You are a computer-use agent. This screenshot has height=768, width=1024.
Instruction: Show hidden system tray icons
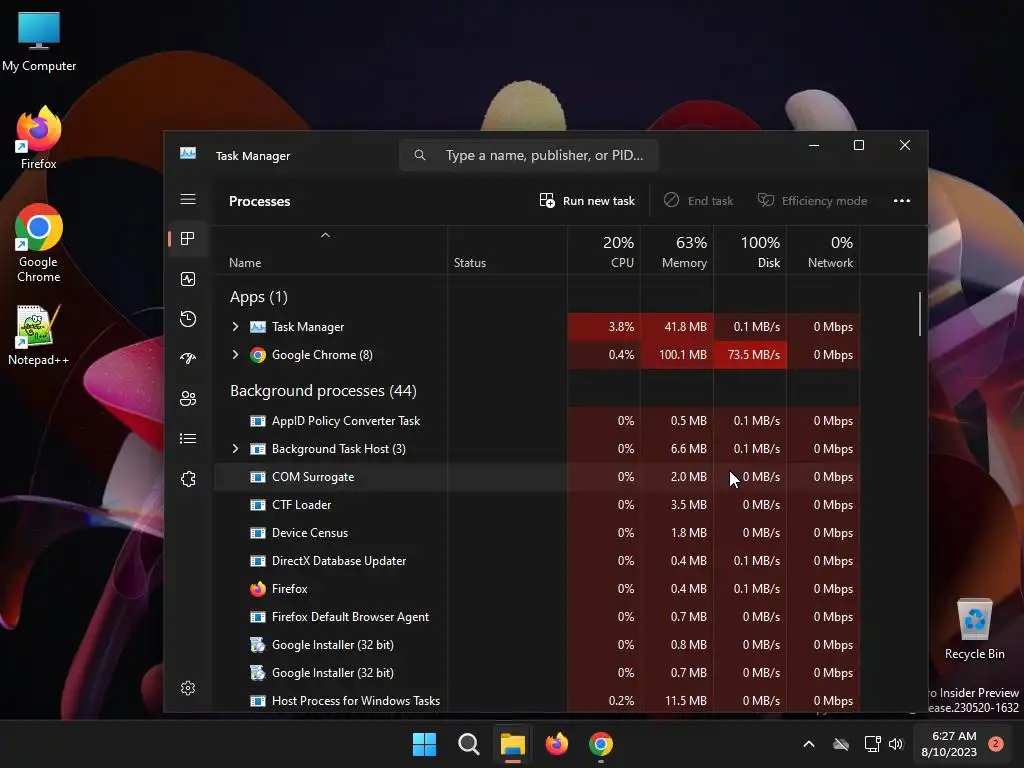pyautogui.click(x=808, y=744)
